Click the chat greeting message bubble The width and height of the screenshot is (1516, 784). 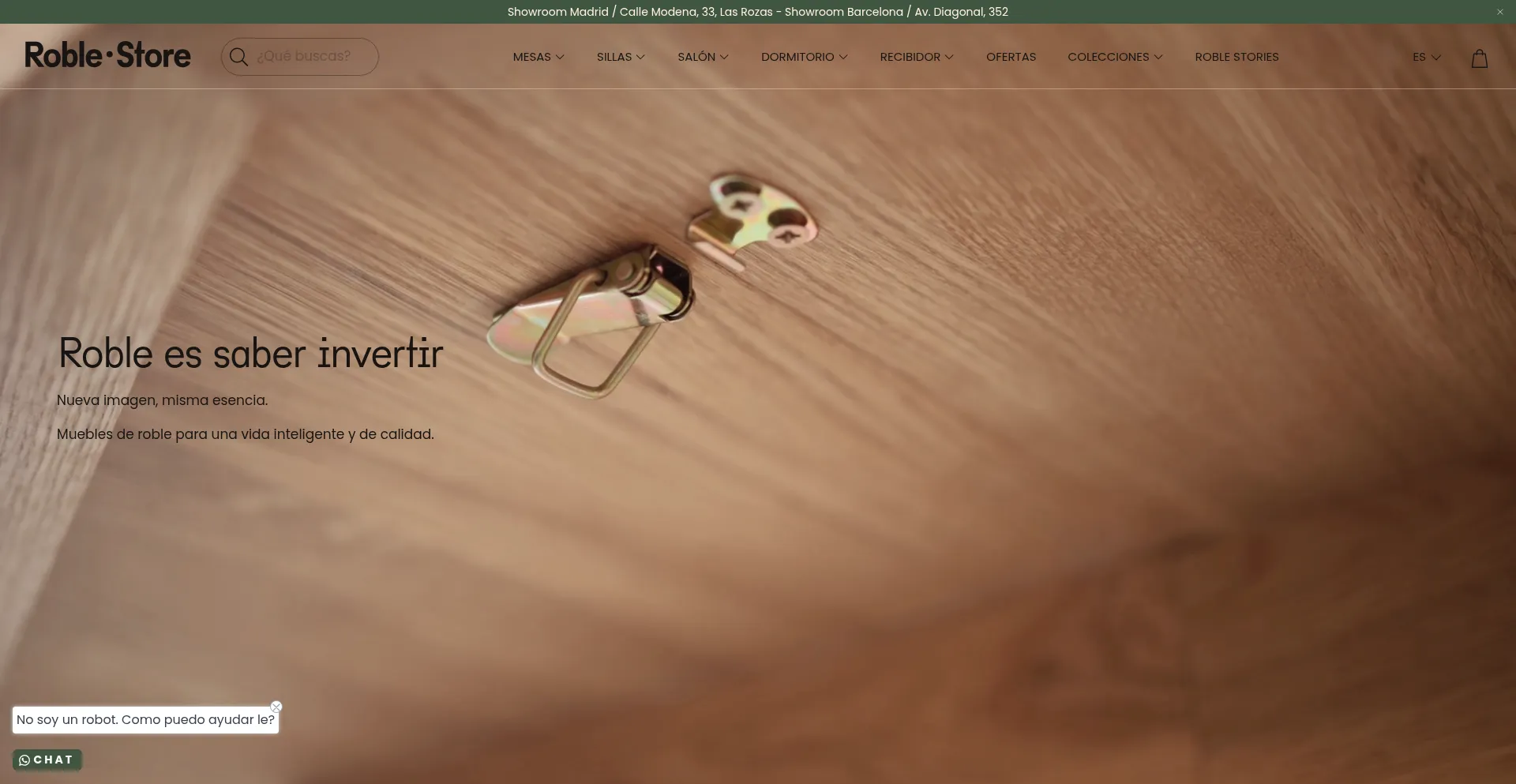tap(145, 720)
